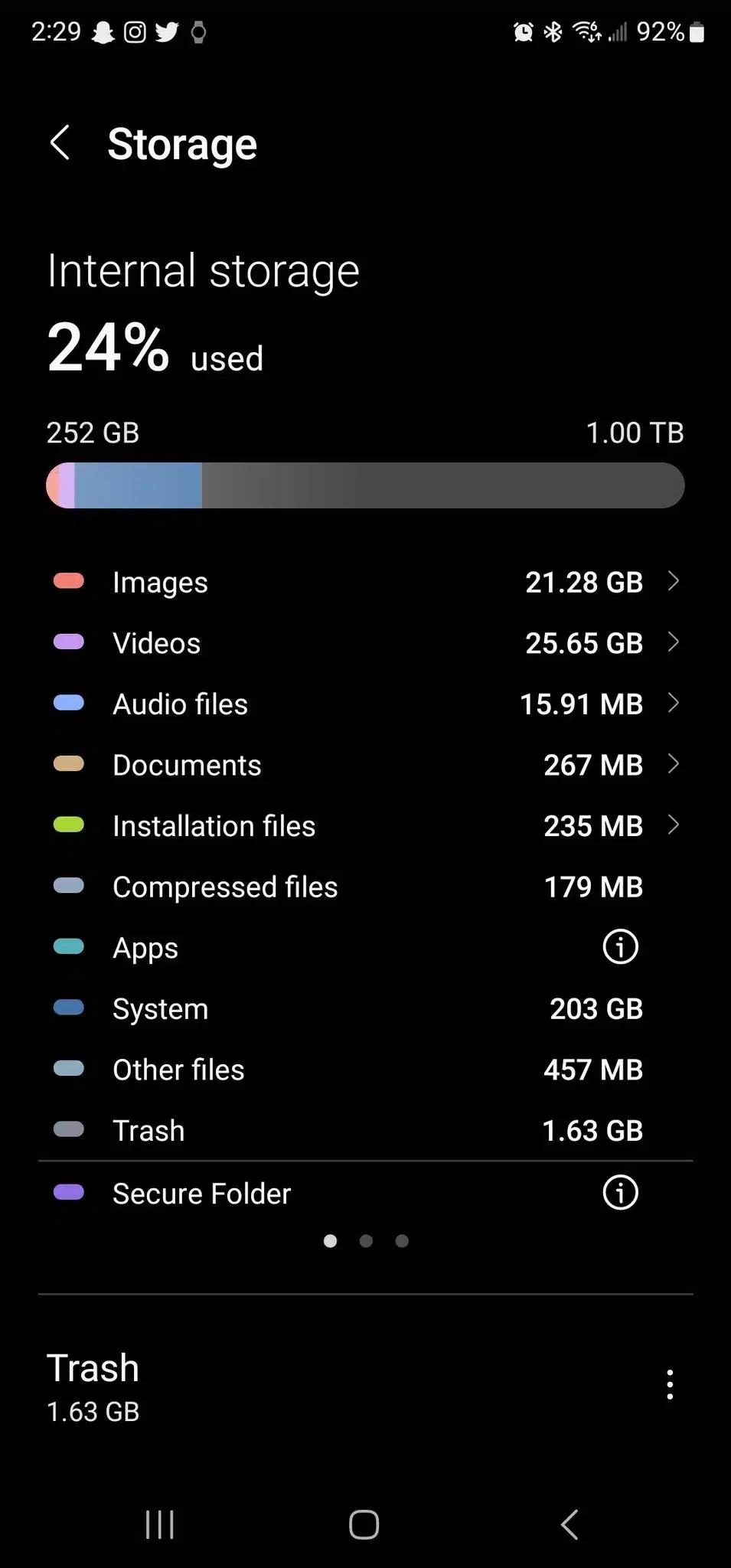Tap the Android recents navigation button

(160, 1524)
